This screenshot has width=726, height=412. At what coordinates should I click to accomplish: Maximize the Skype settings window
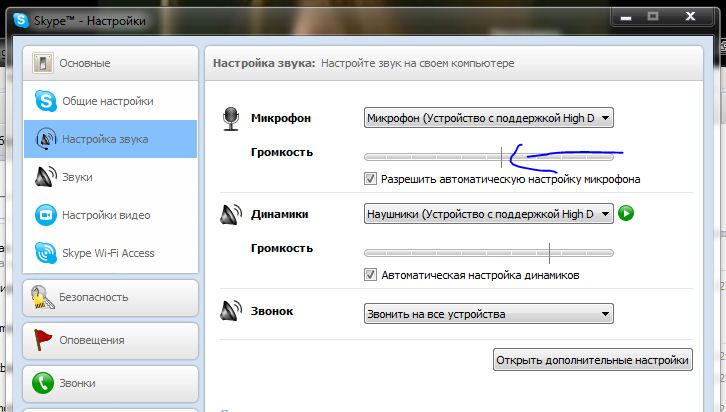653,17
